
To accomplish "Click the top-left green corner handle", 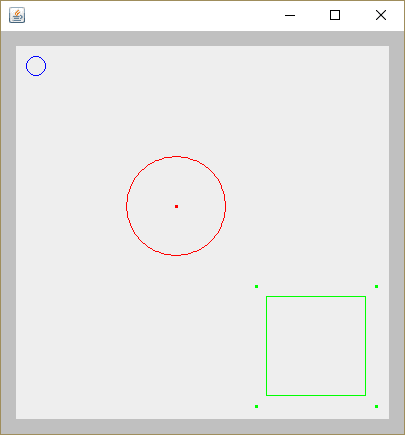I will pyautogui.click(x=256, y=286).
